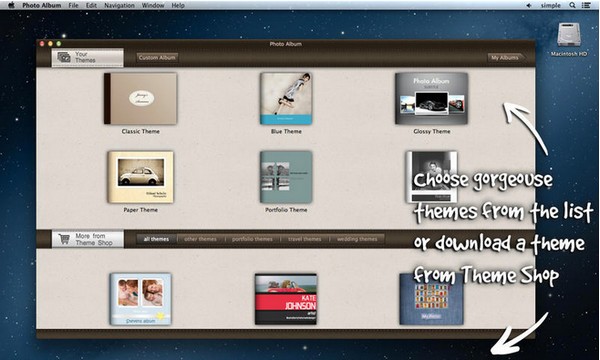The image size is (600, 360).
Task: Open the Window menu
Action: pyautogui.click(x=153, y=5)
